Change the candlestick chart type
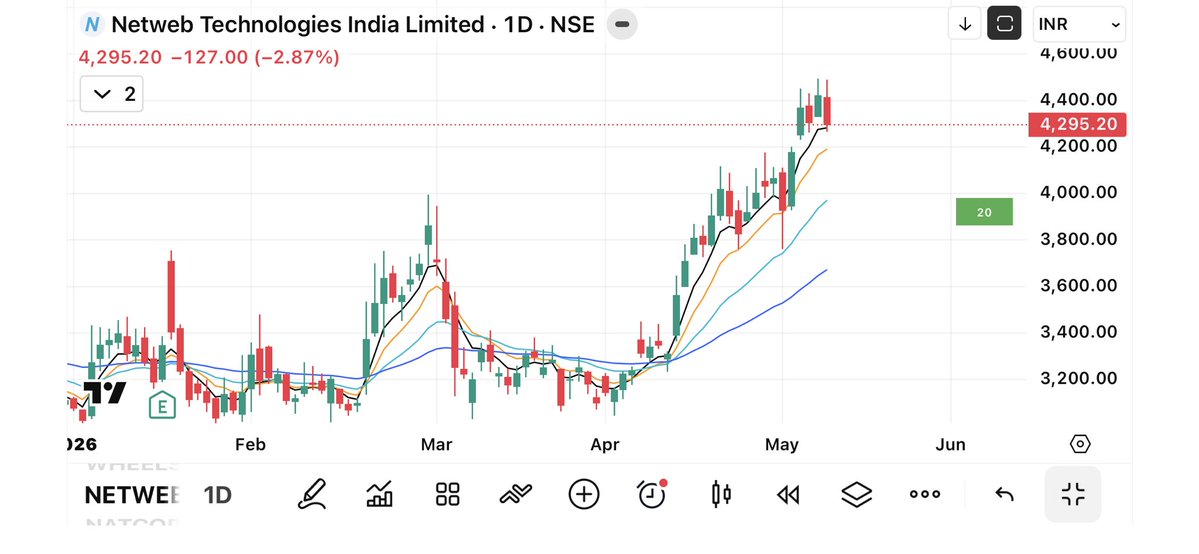Screen dimensions: 1199x554 click(721, 494)
